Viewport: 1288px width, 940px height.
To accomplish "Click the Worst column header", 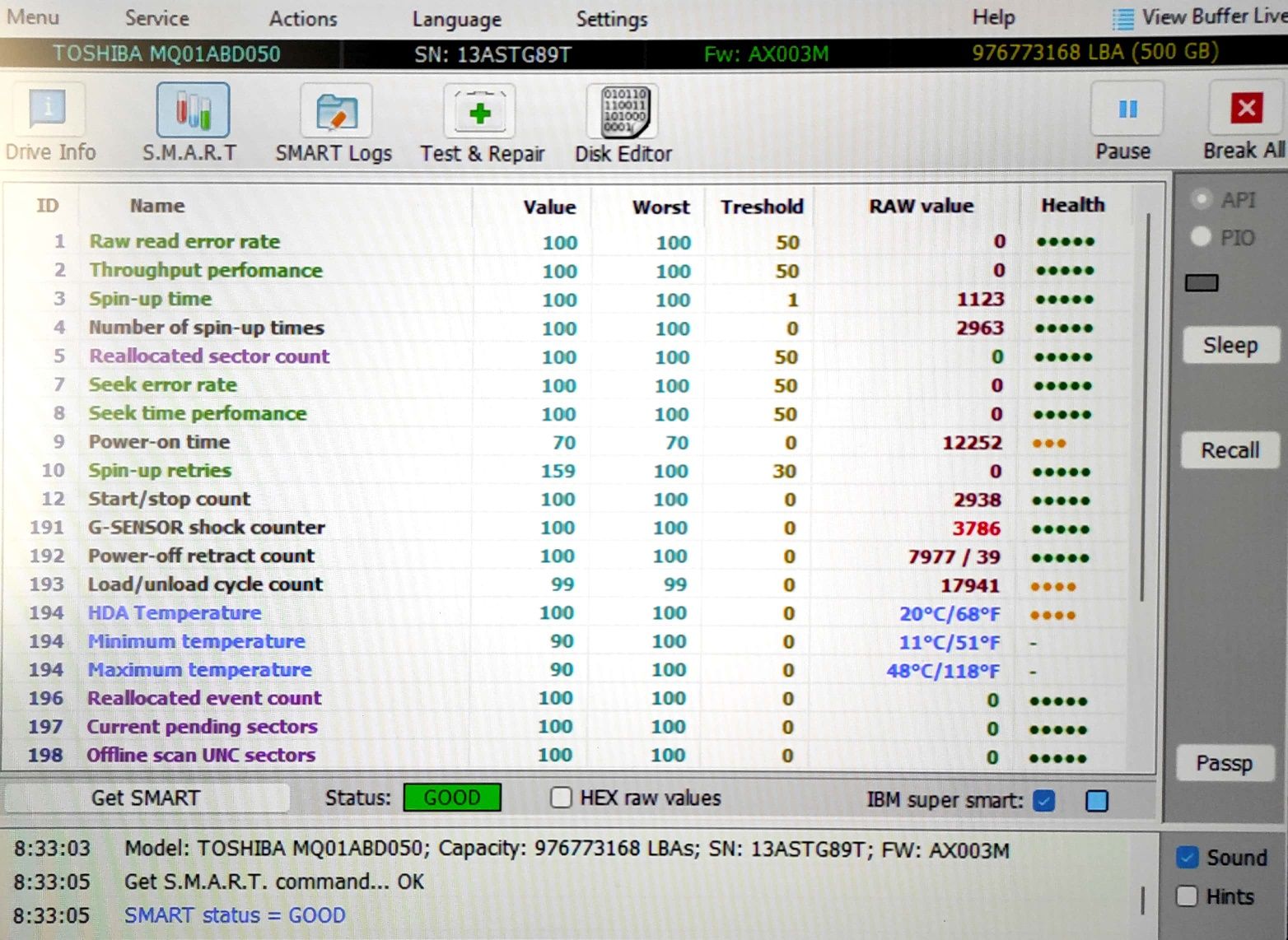I will [x=660, y=207].
